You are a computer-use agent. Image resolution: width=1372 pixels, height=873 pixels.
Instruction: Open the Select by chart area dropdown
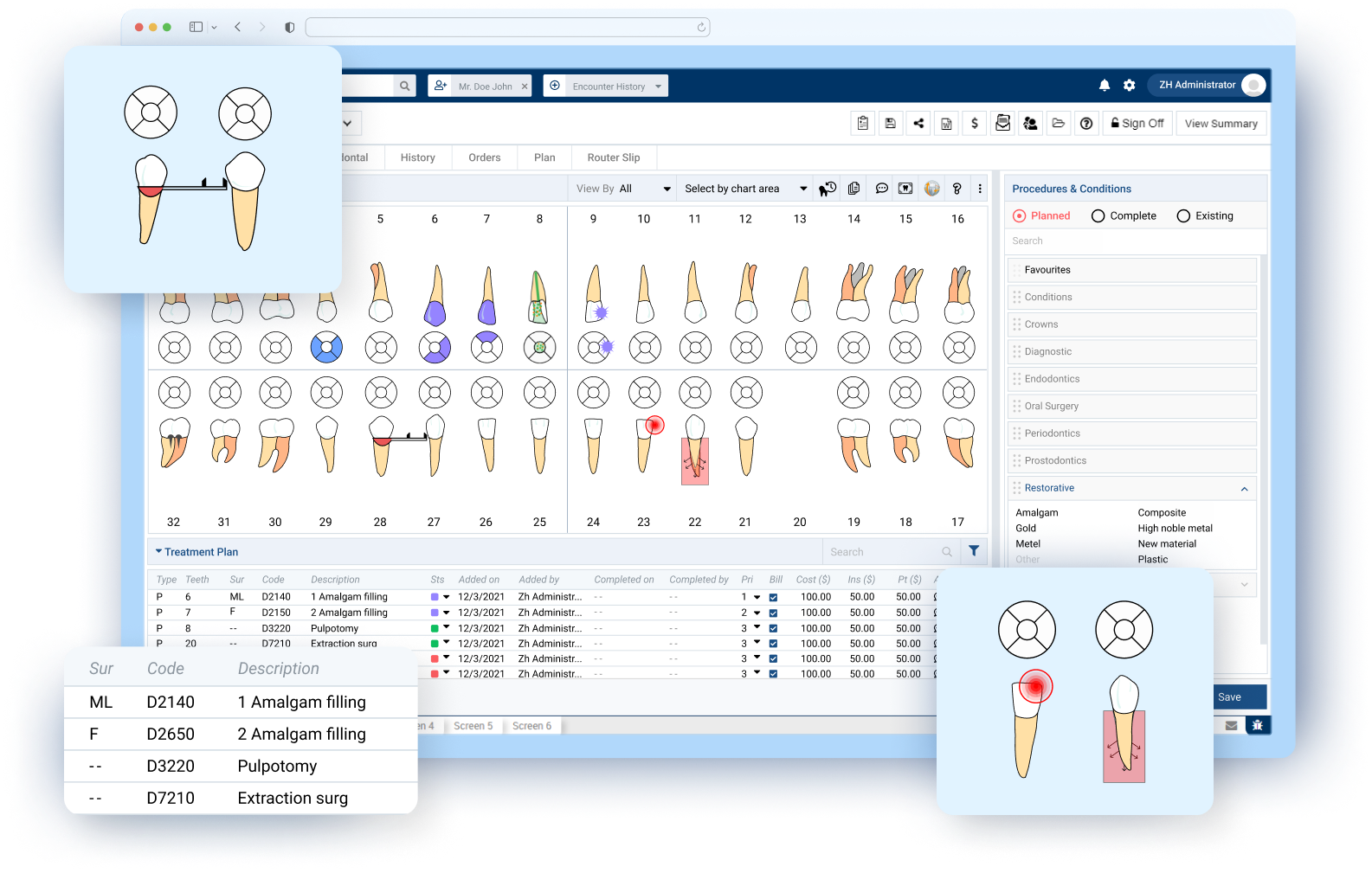coord(745,189)
